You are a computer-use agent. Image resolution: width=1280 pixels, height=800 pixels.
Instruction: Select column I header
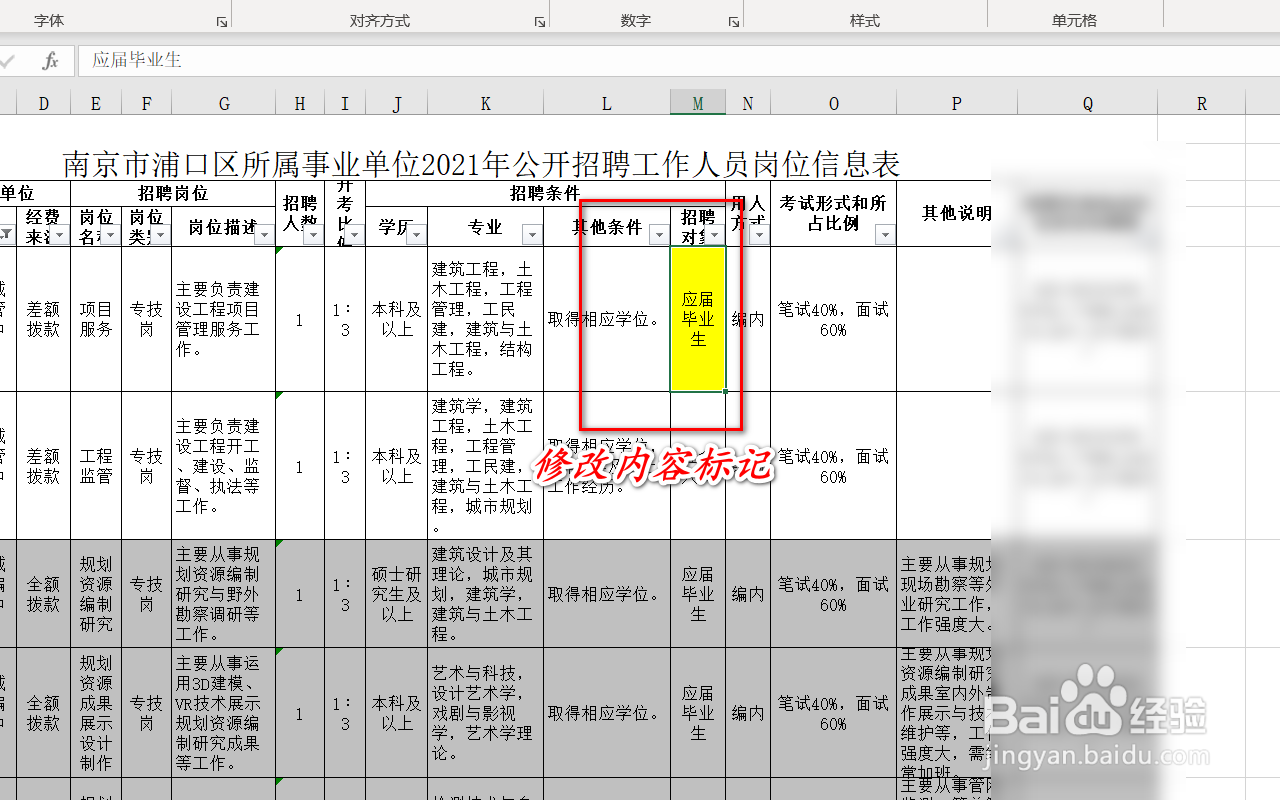point(345,103)
